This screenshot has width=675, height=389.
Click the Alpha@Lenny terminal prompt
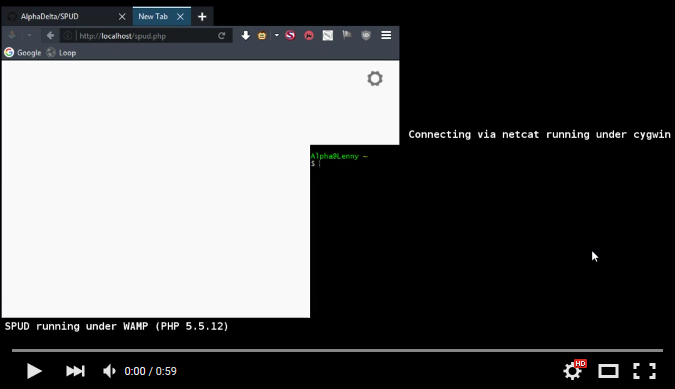[x=339, y=156]
